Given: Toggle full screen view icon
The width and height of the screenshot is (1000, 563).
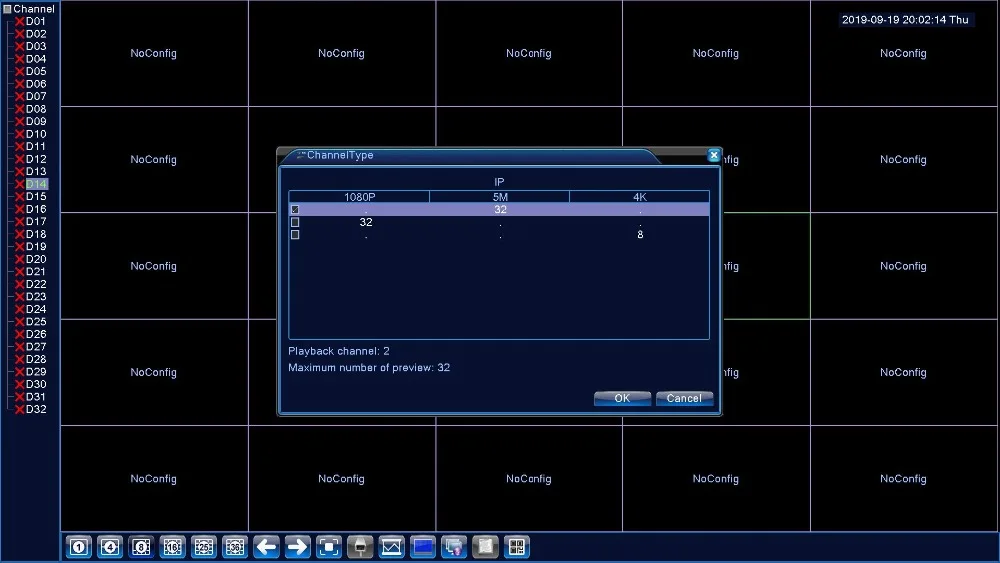Looking at the screenshot, I should (328, 547).
